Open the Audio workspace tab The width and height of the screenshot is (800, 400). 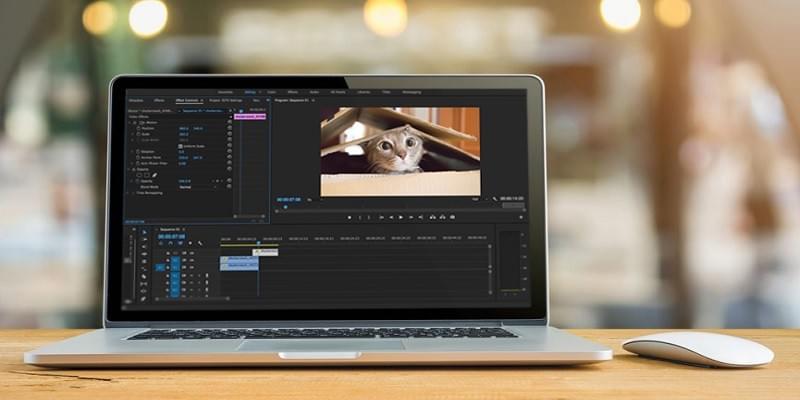point(314,92)
